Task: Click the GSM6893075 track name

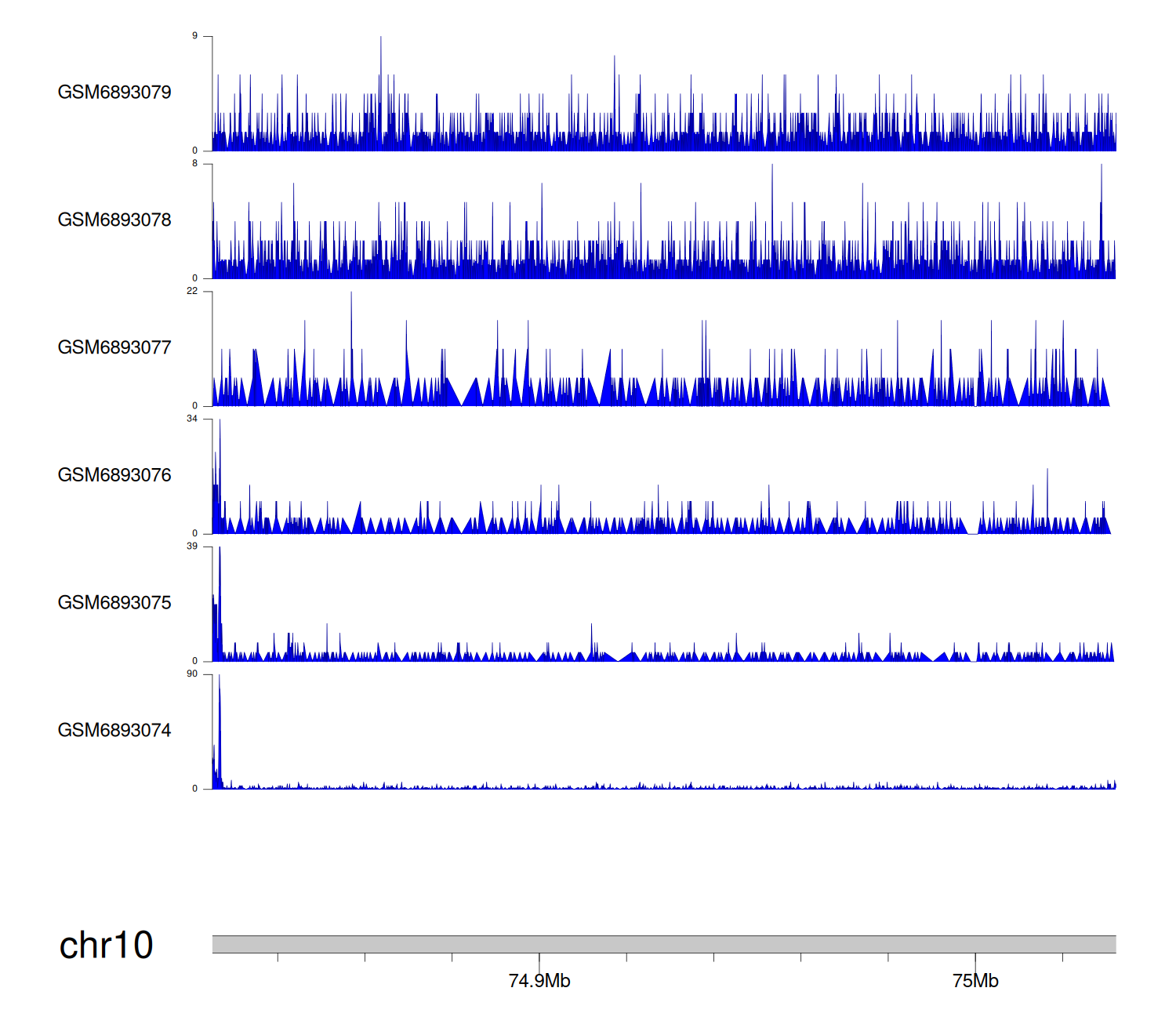Action: point(114,603)
